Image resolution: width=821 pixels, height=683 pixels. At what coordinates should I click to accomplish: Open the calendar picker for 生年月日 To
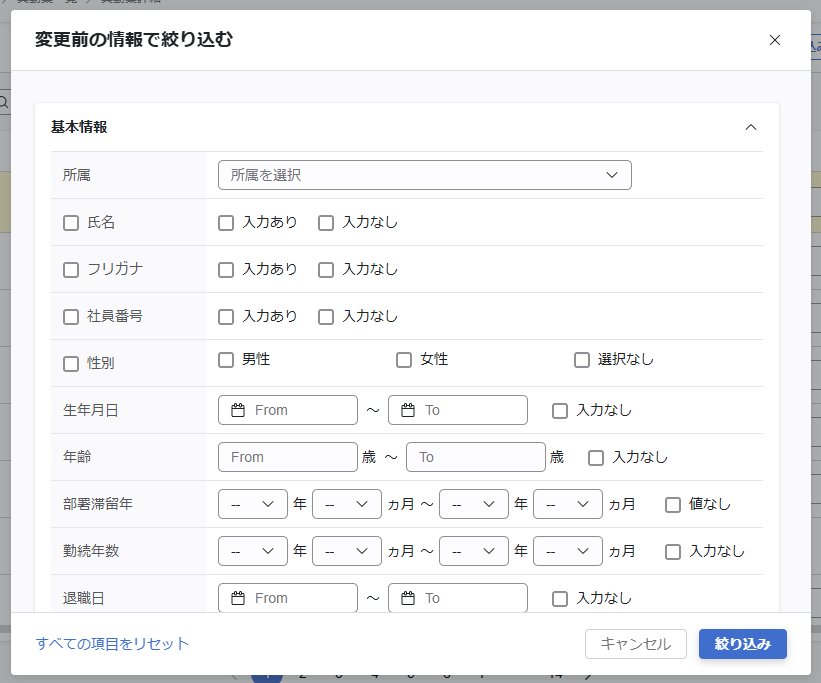(407, 410)
